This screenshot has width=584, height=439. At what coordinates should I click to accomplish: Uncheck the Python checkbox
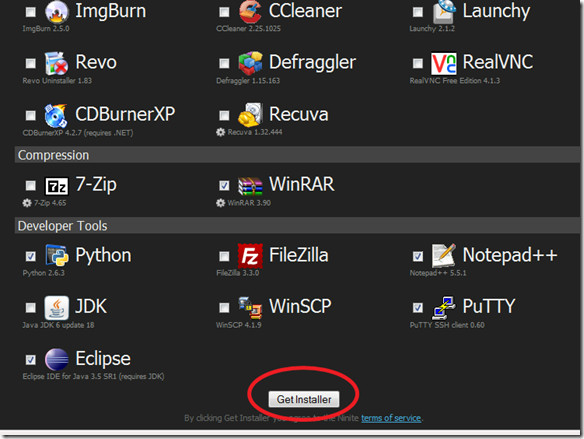tap(31, 256)
